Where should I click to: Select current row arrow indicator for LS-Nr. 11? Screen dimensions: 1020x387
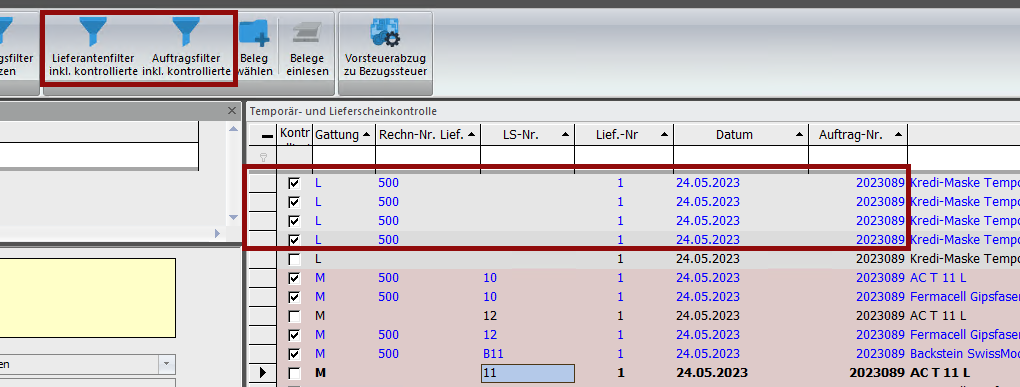coord(263,373)
